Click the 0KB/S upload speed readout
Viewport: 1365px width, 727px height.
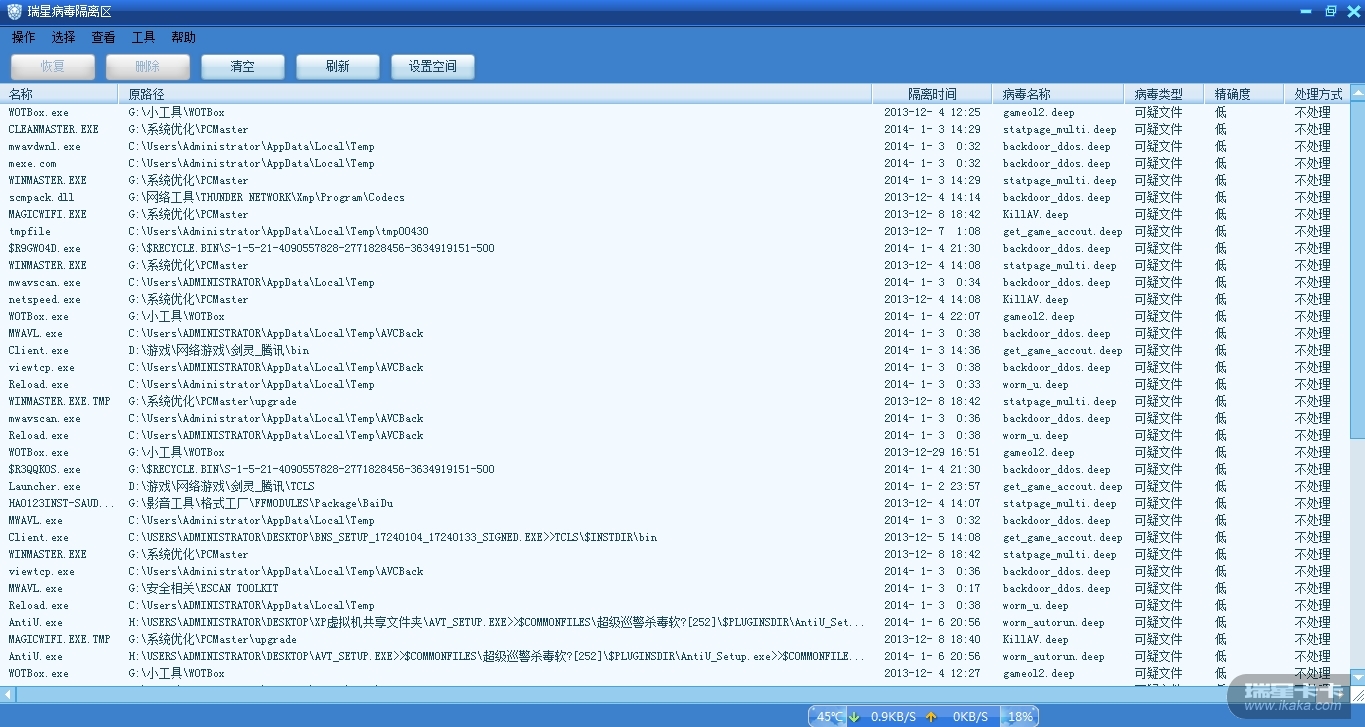click(x=970, y=716)
